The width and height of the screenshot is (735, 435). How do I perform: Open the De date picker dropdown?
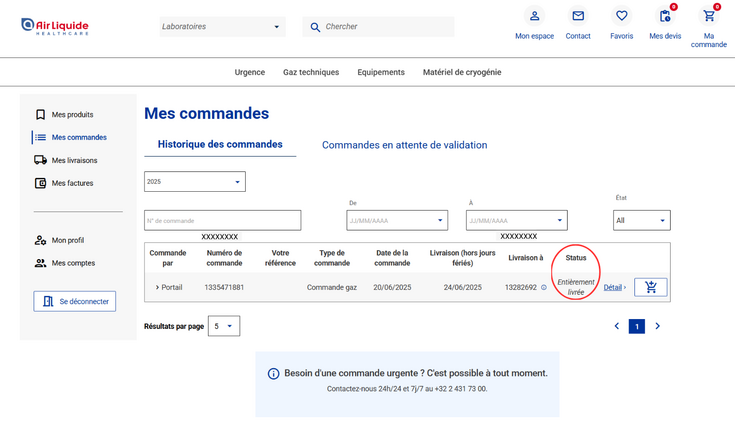[x=397, y=220]
